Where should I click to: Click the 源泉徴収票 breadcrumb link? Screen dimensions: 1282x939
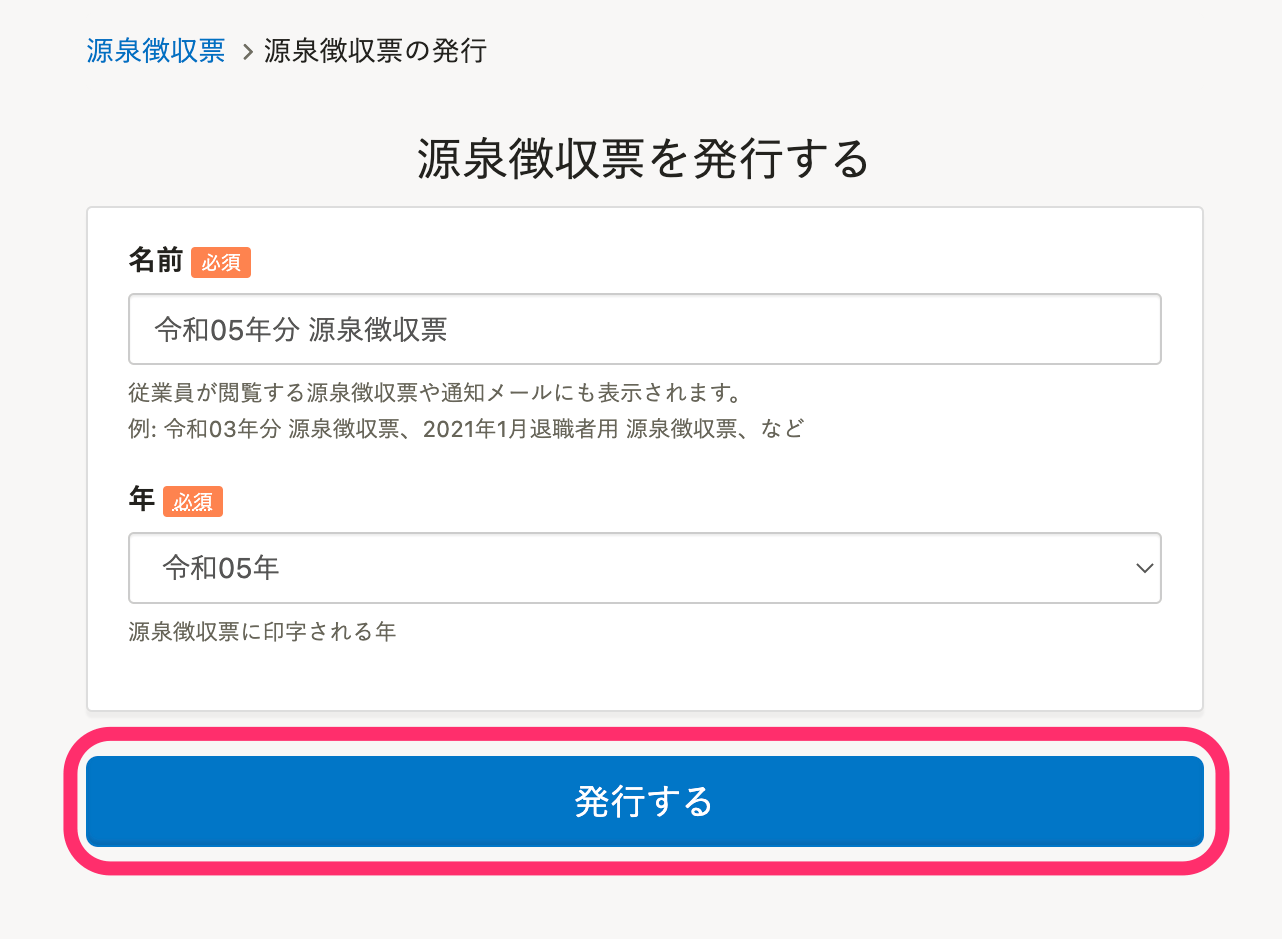pyautogui.click(x=155, y=50)
